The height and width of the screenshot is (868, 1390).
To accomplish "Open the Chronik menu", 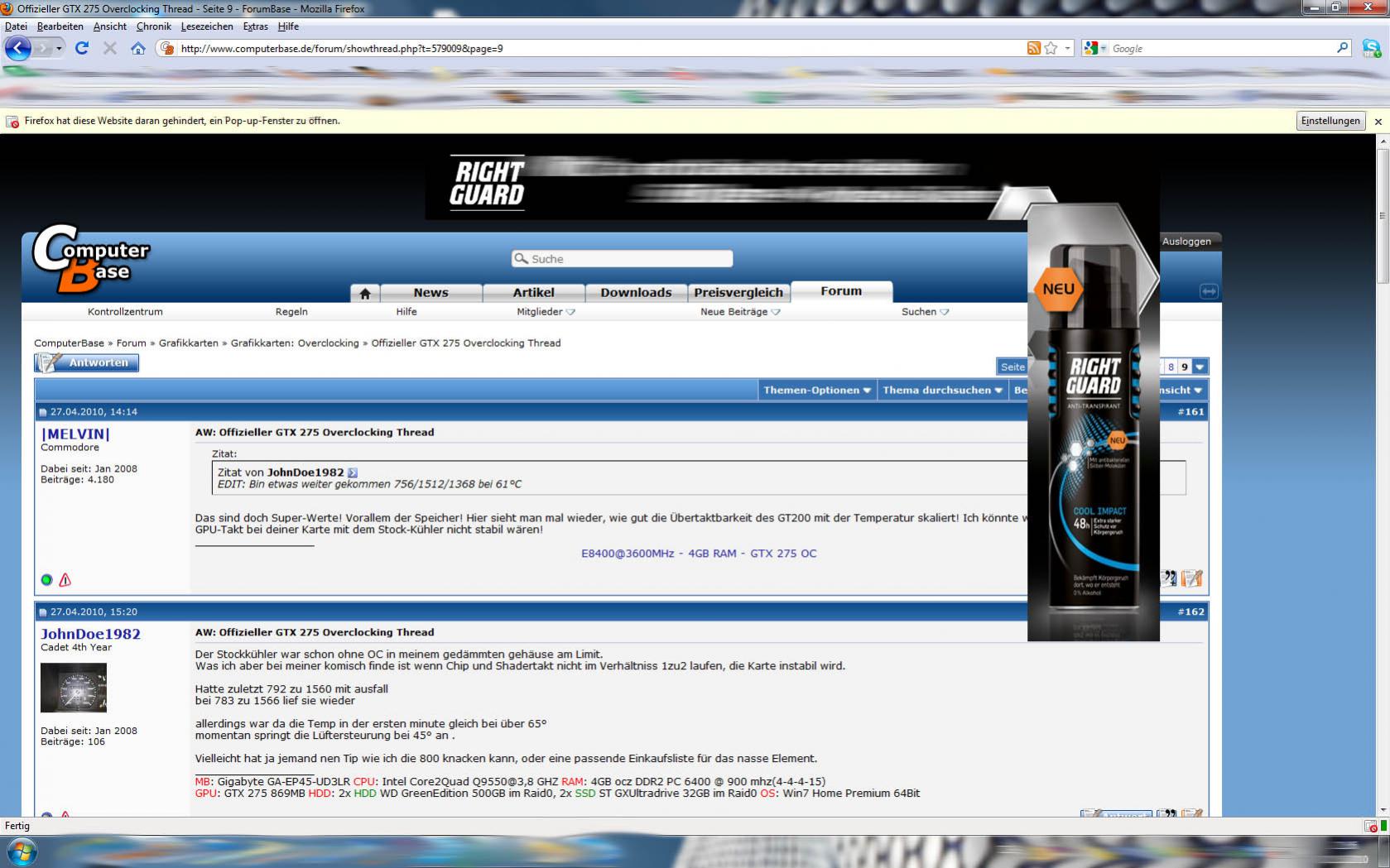I will (x=153, y=26).
